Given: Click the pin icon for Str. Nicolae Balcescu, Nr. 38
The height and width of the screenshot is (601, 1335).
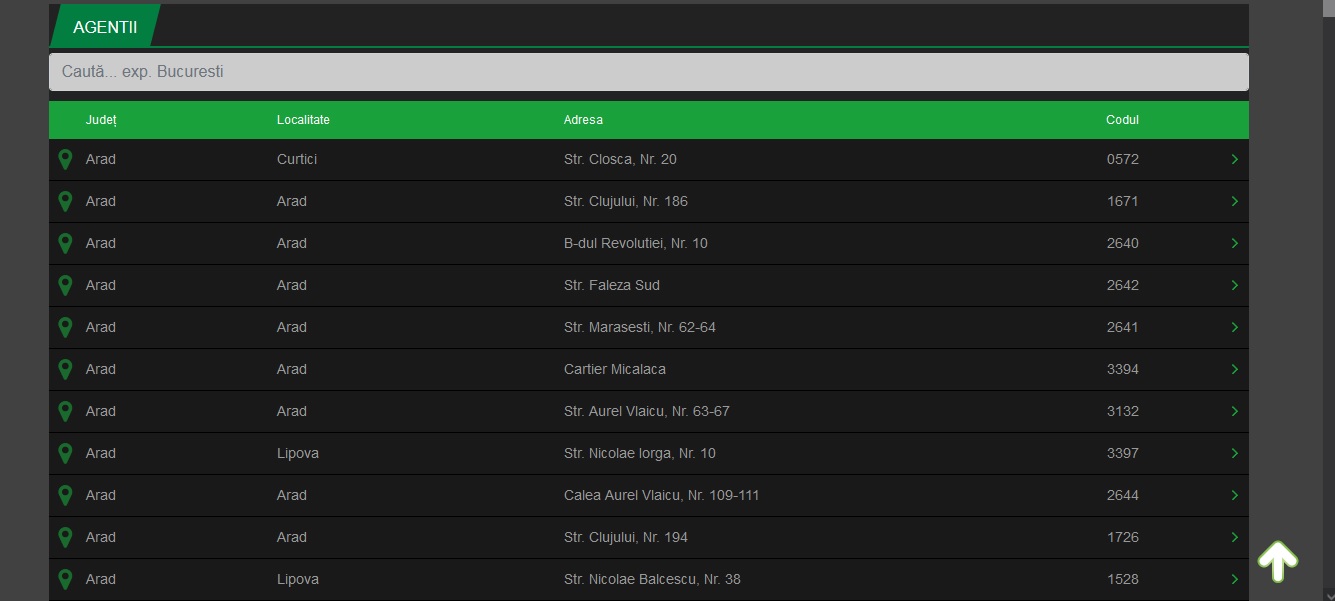Looking at the screenshot, I should pos(65,579).
